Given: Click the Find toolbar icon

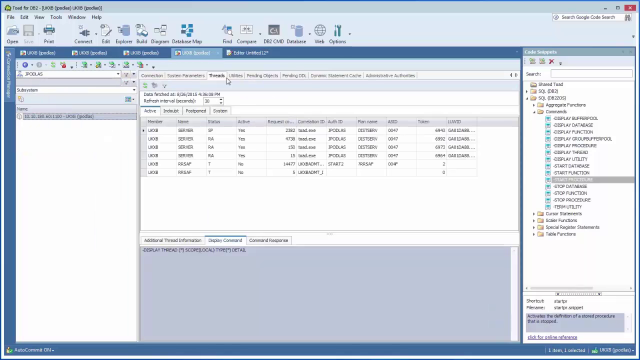Looking at the screenshot, I should click(x=227, y=34).
